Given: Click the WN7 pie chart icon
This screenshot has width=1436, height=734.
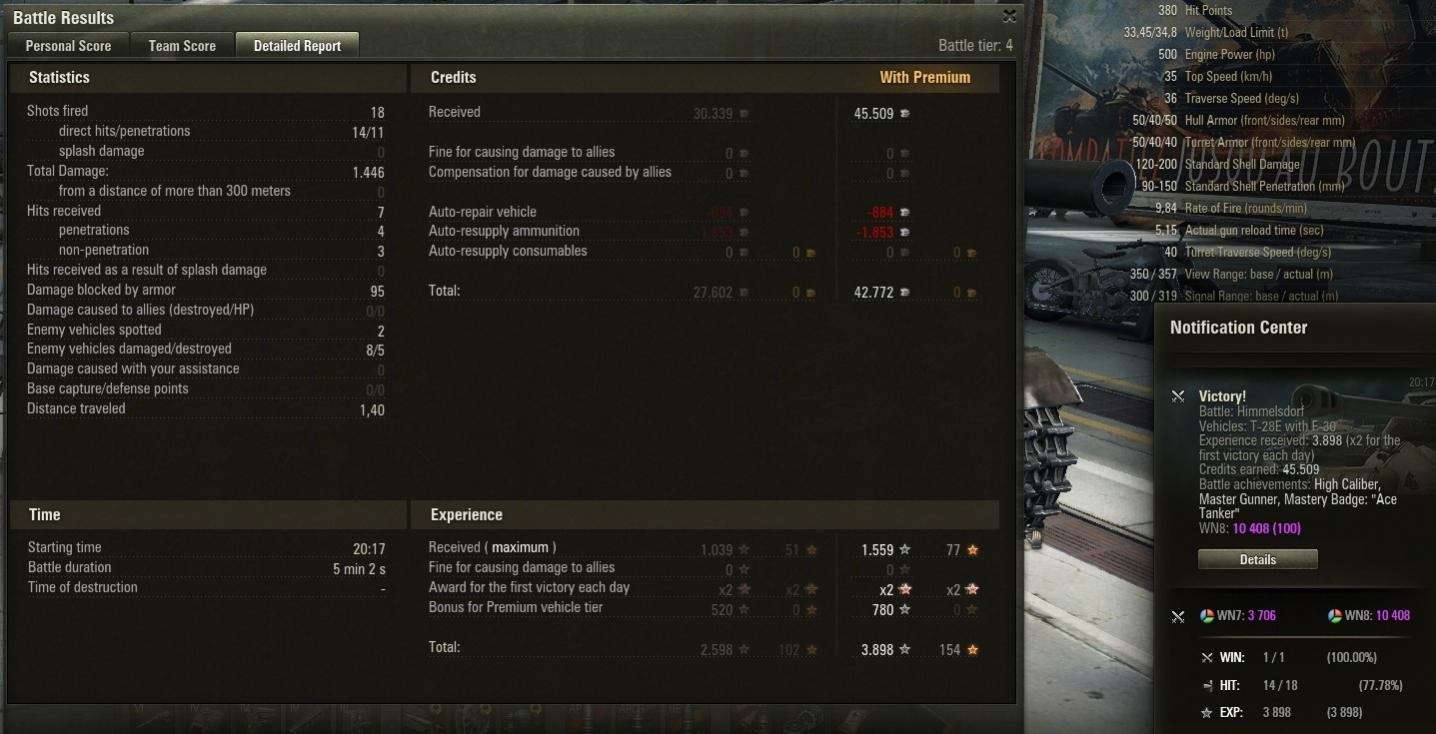Looking at the screenshot, I should (x=1207, y=616).
